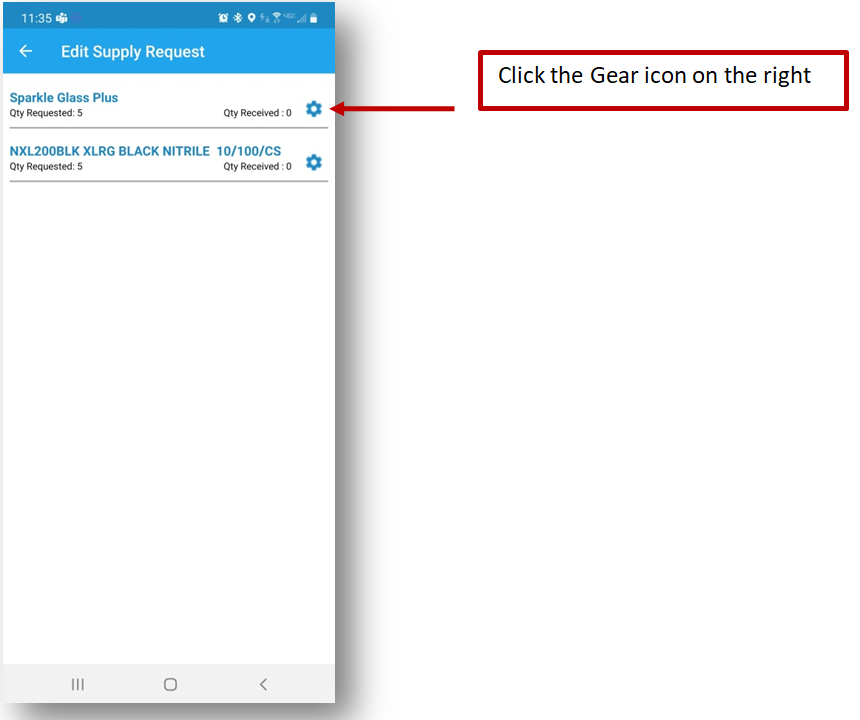This screenshot has height=720, width=860.
Task: Click the 'Click the Gear icon' callout box
Action: tap(663, 80)
